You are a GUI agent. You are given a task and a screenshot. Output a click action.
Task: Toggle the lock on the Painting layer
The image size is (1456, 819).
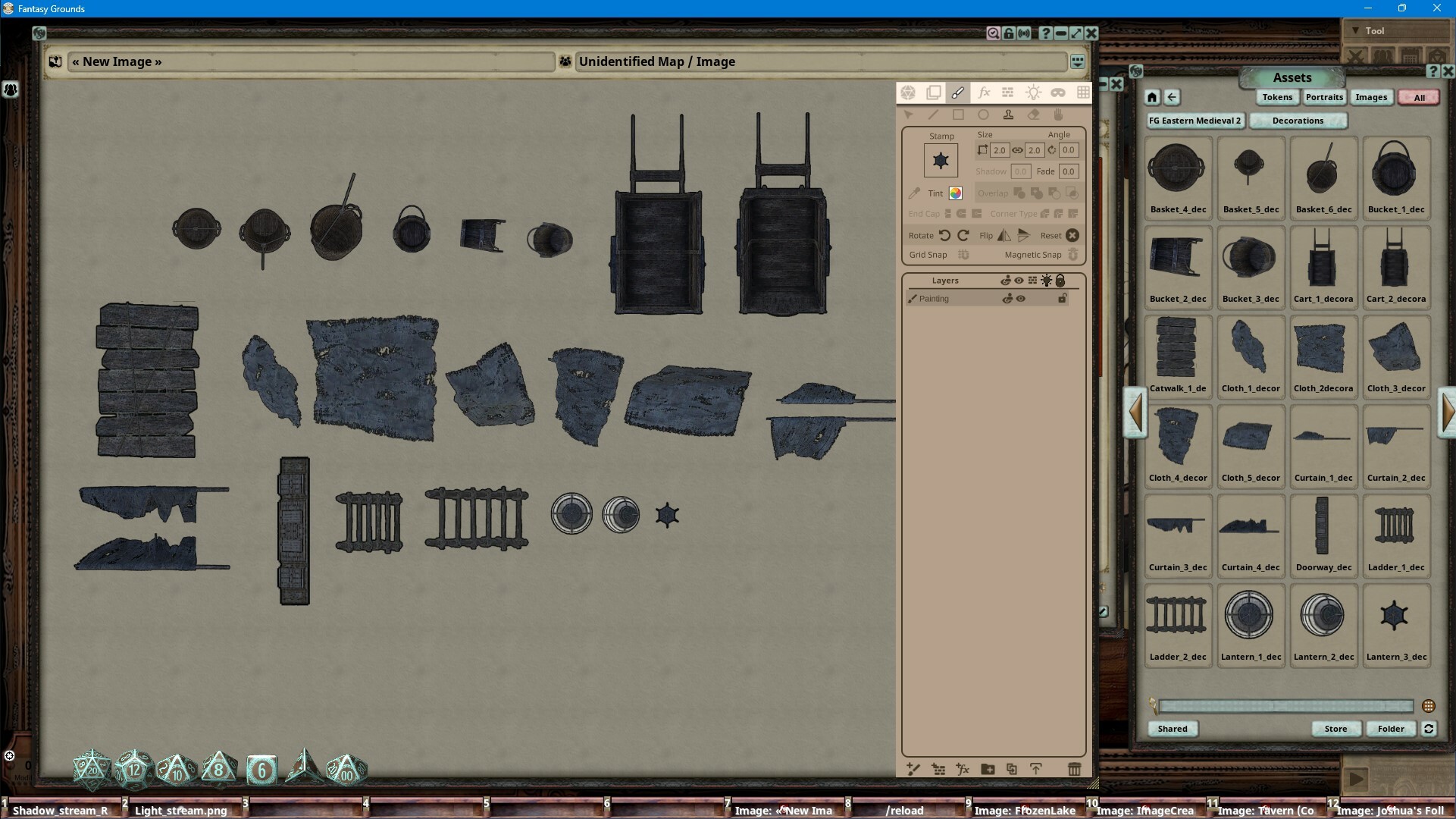(1061, 298)
